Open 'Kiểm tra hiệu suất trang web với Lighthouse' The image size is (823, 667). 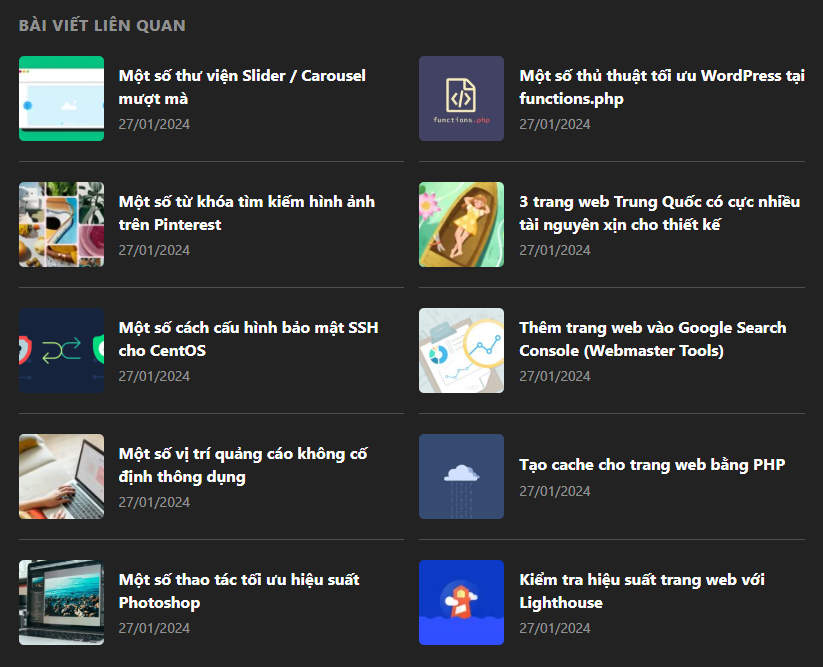(x=642, y=591)
